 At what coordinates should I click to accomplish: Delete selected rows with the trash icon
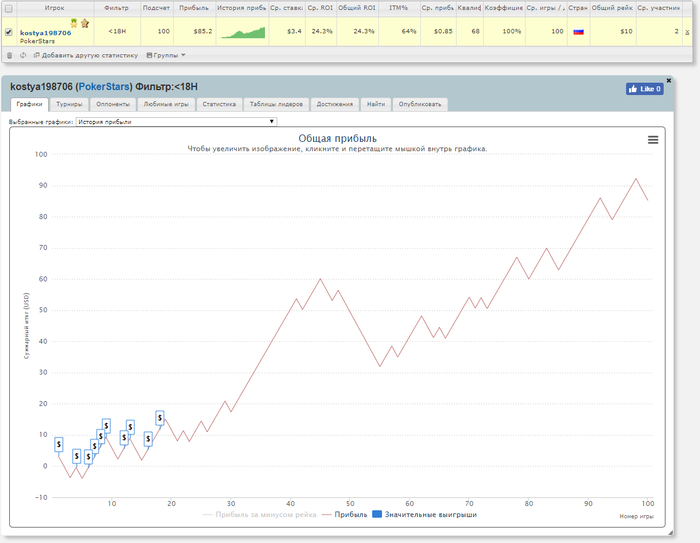[9, 55]
